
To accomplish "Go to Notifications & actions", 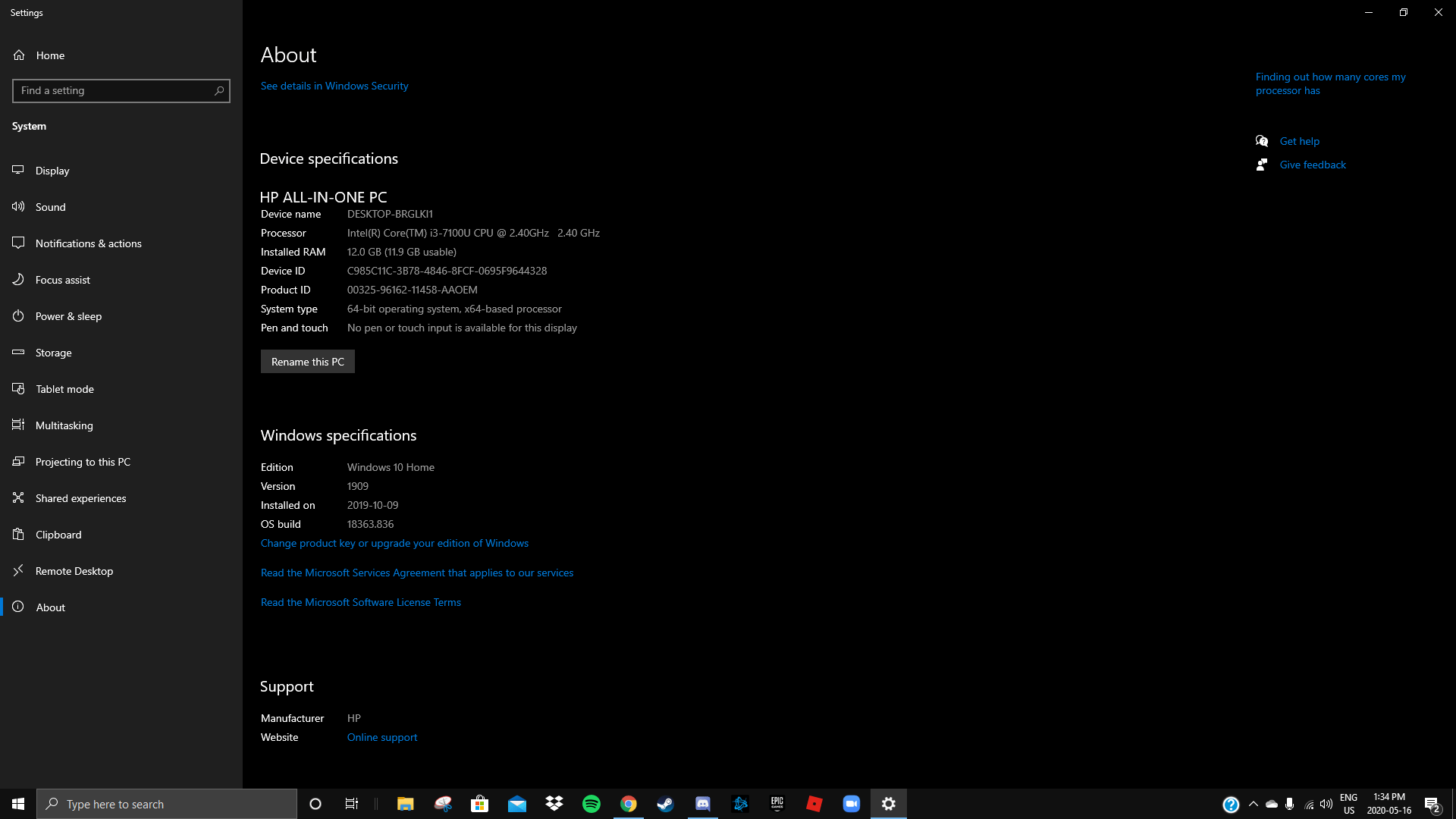I will 121,243.
